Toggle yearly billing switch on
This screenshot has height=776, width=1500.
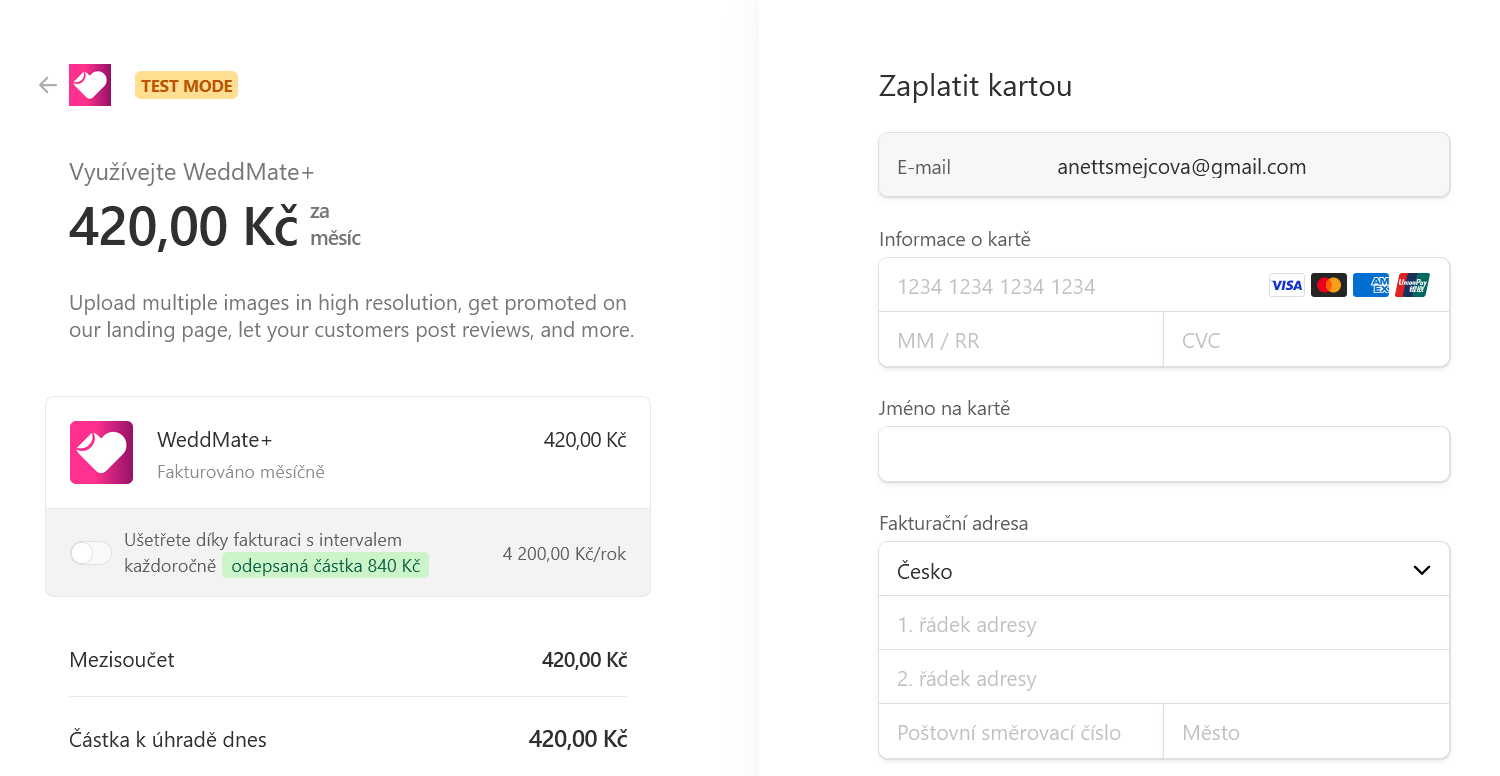point(90,553)
